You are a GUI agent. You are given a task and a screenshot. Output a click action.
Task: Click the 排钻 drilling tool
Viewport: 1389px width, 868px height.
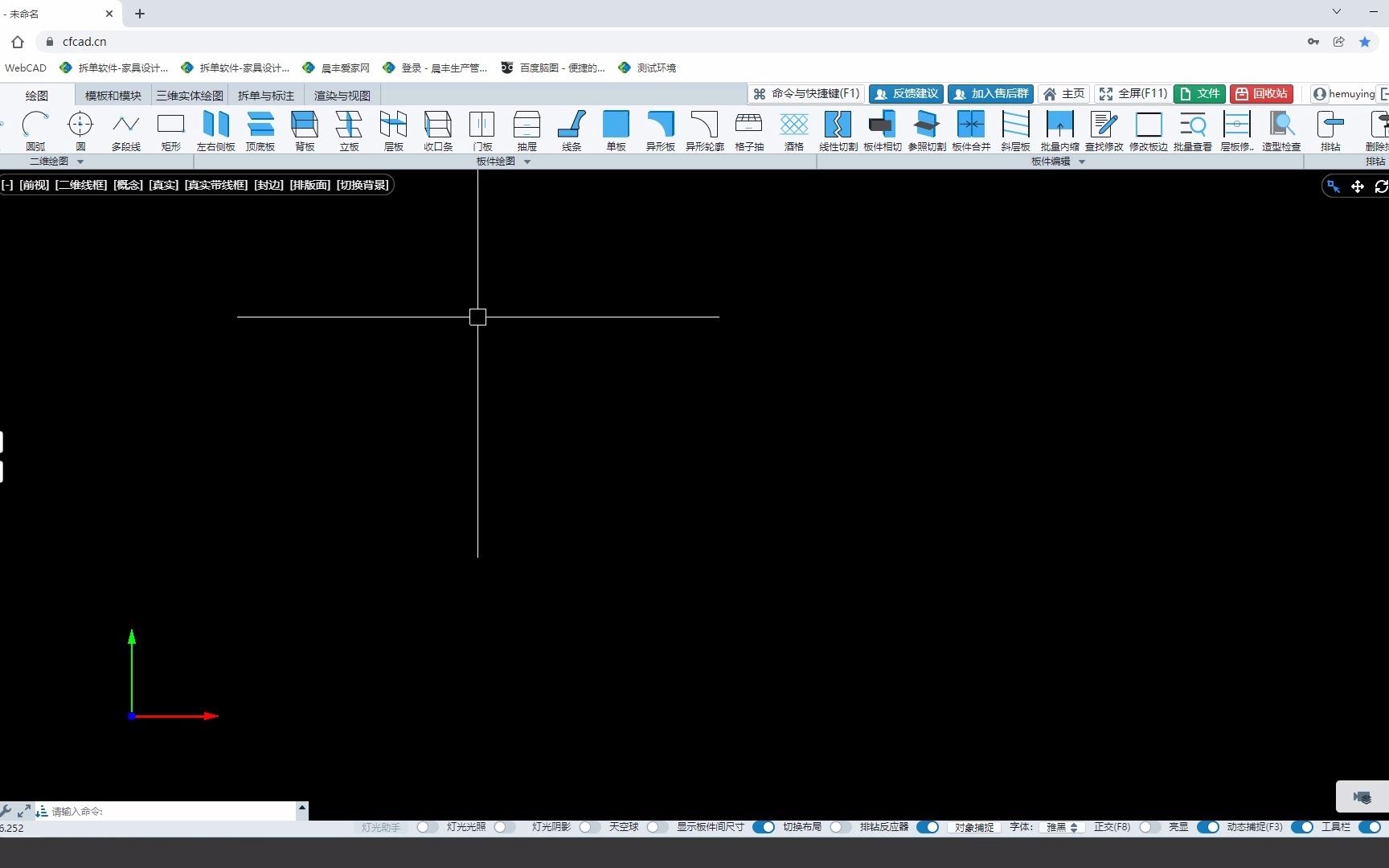point(1330,130)
